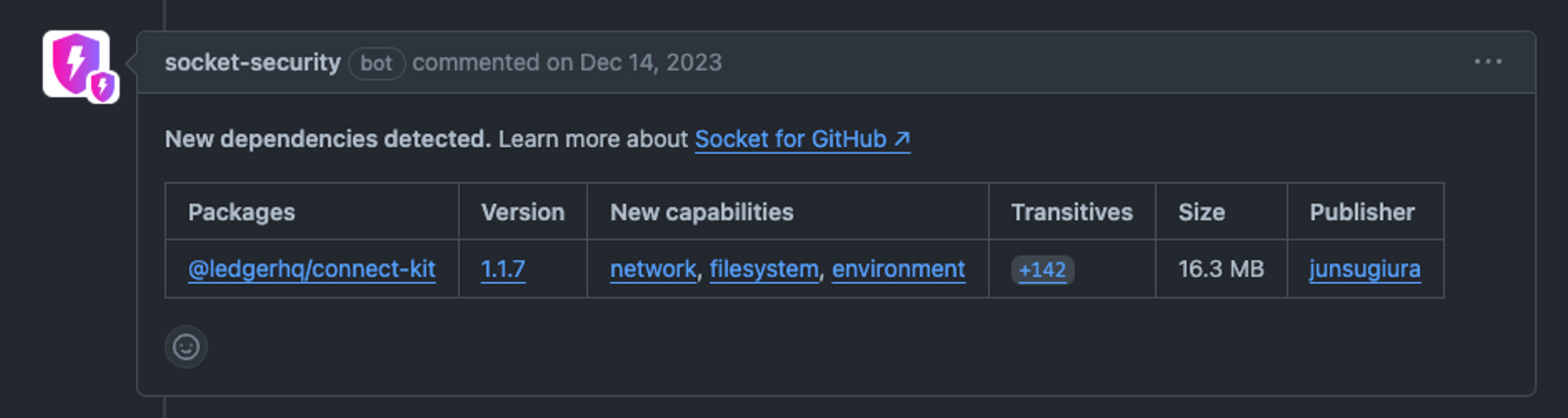Open the comment options three-dot menu
This screenshot has height=418, width=1568.
[1488, 62]
